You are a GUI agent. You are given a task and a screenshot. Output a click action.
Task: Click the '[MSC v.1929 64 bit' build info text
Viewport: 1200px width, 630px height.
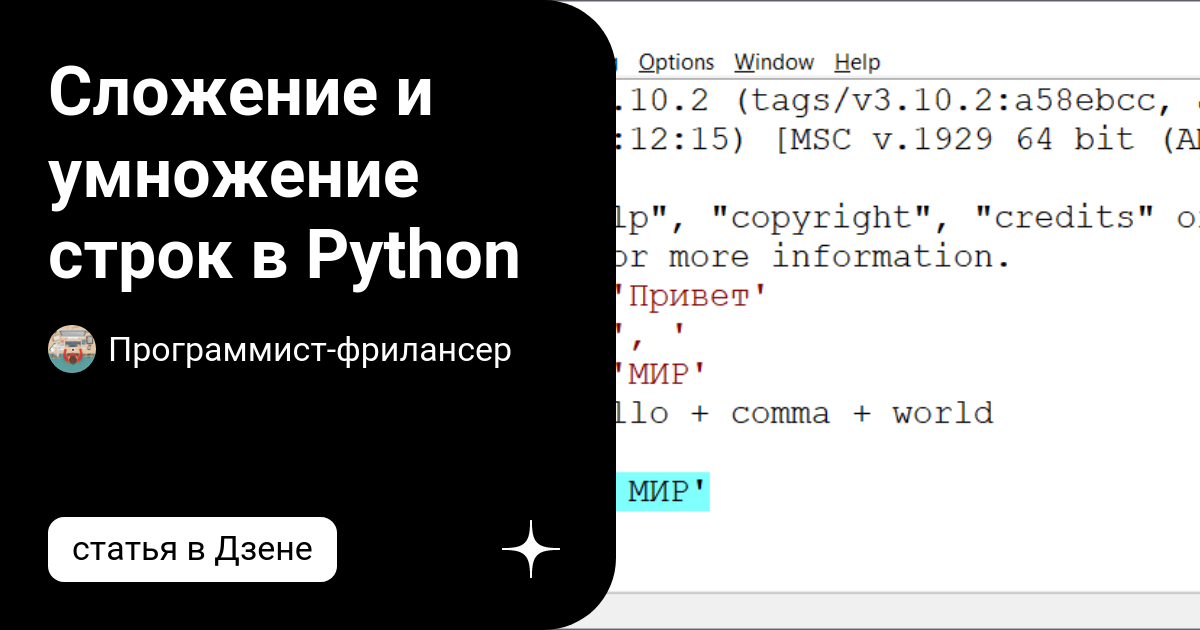(960, 139)
